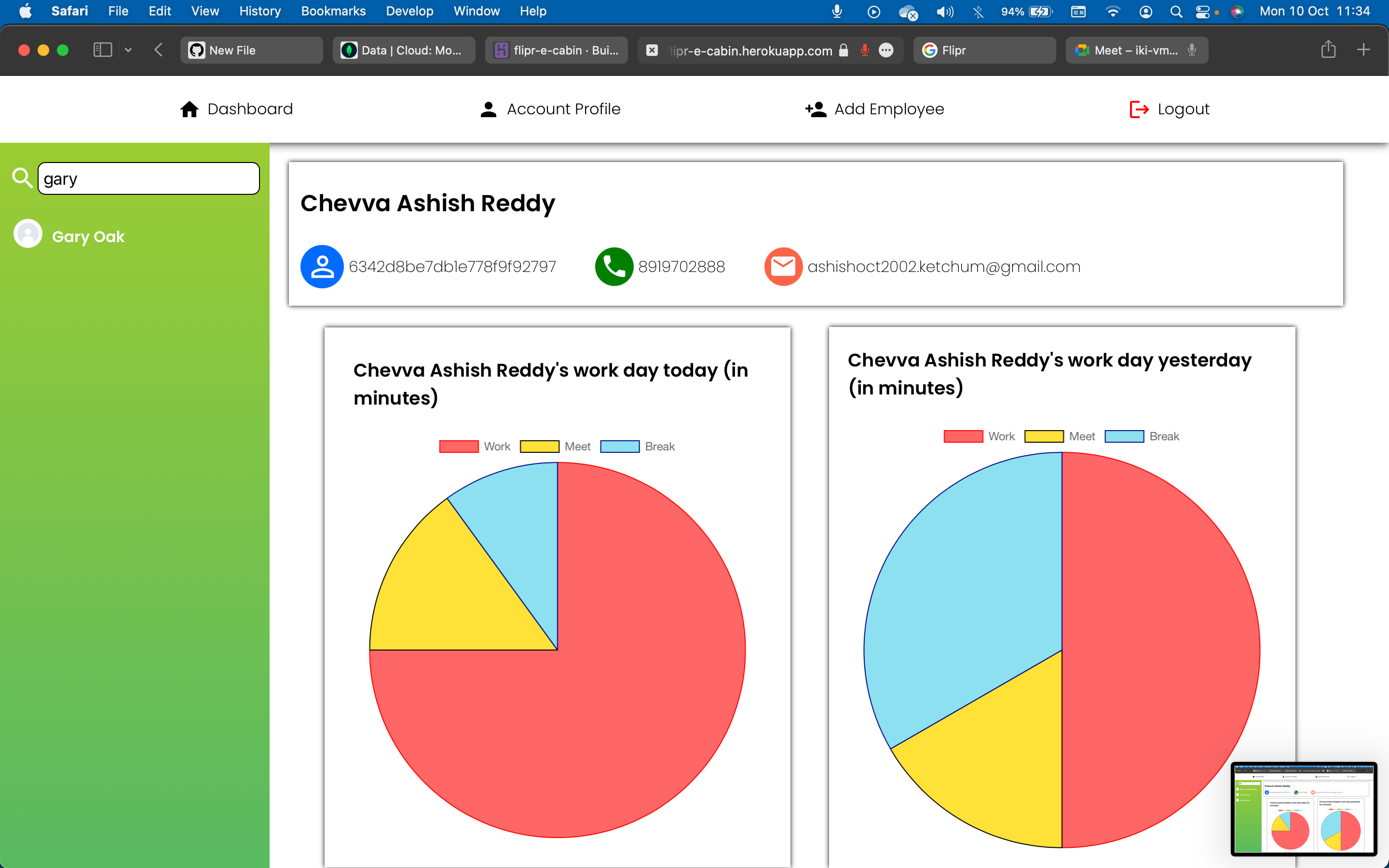Switch to the New File GitHub tab

pyautogui.click(x=251, y=50)
